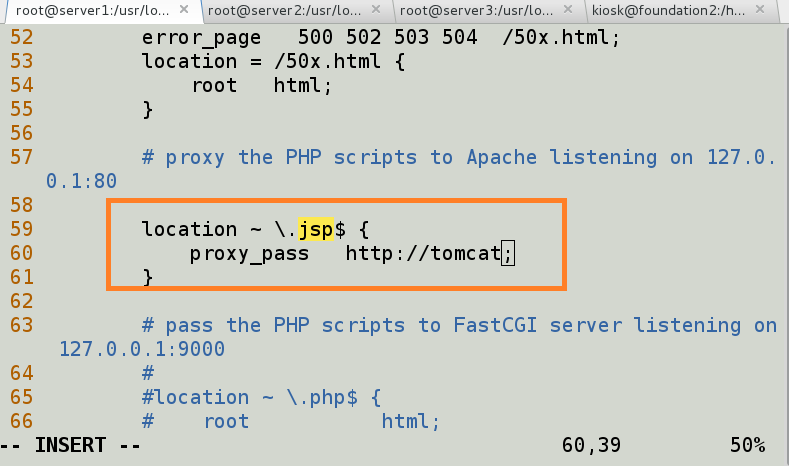The image size is (789, 466).
Task: Close the kiosk@foundation2 tab
Action: 760,10
